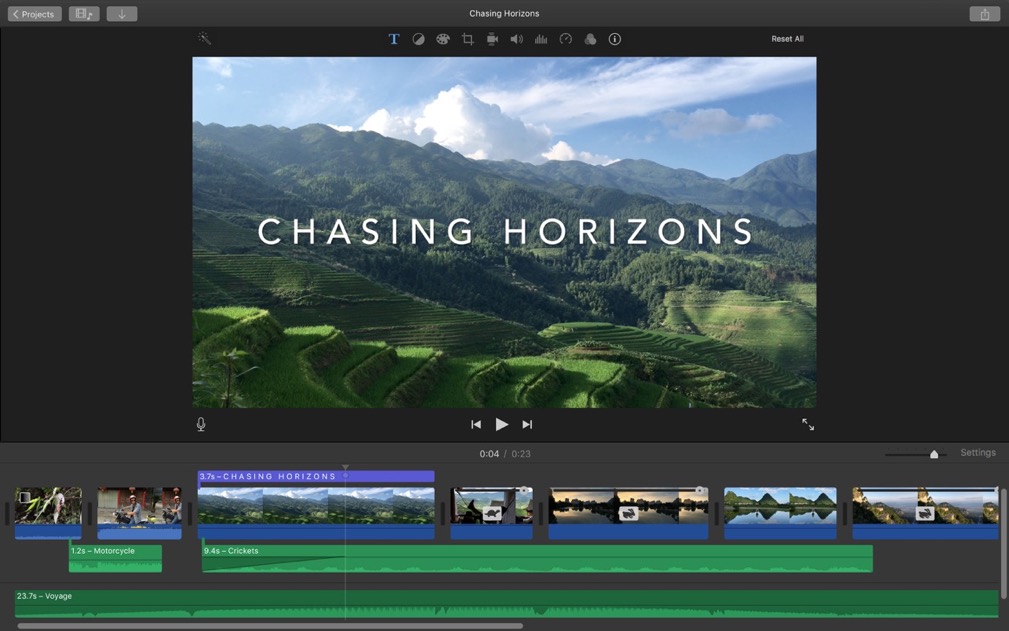Image resolution: width=1009 pixels, height=631 pixels.
Task: Select the auto-enhance magic wand tool
Action: tap(204, 39)
